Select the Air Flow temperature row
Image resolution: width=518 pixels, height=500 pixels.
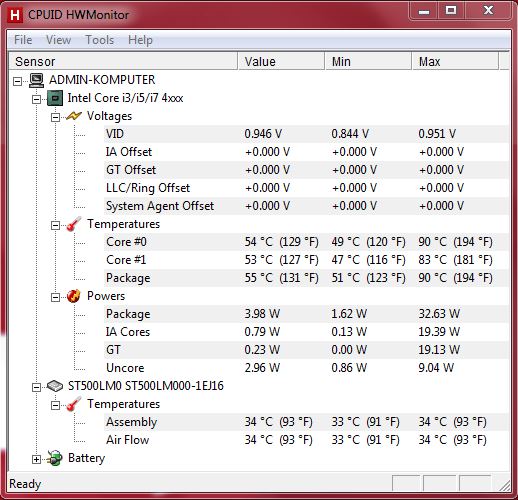(x=307, y=440)
